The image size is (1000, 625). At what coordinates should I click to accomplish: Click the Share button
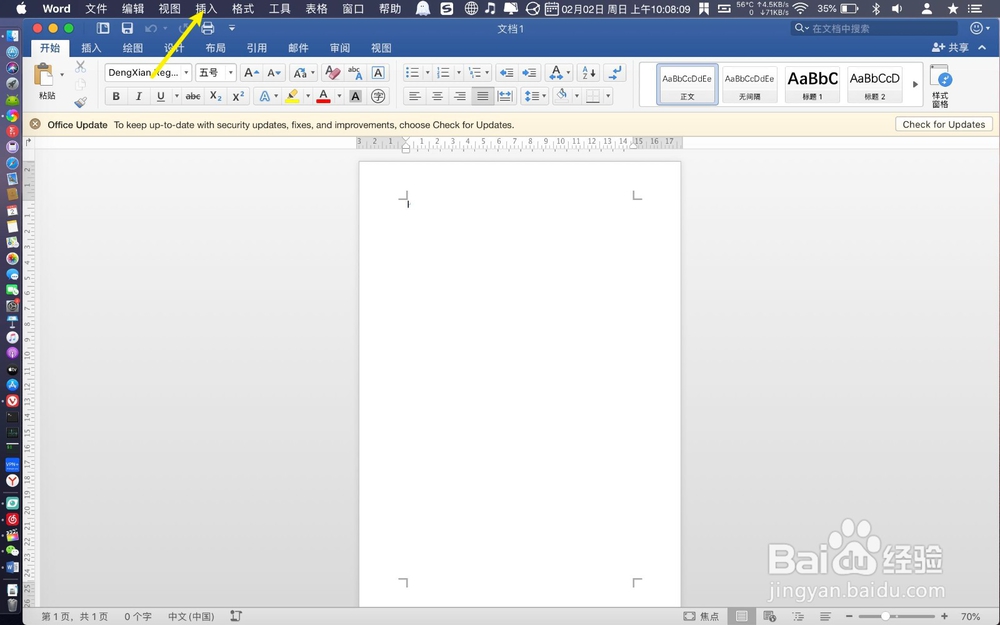pyautogui.click(x=950, y=48)
